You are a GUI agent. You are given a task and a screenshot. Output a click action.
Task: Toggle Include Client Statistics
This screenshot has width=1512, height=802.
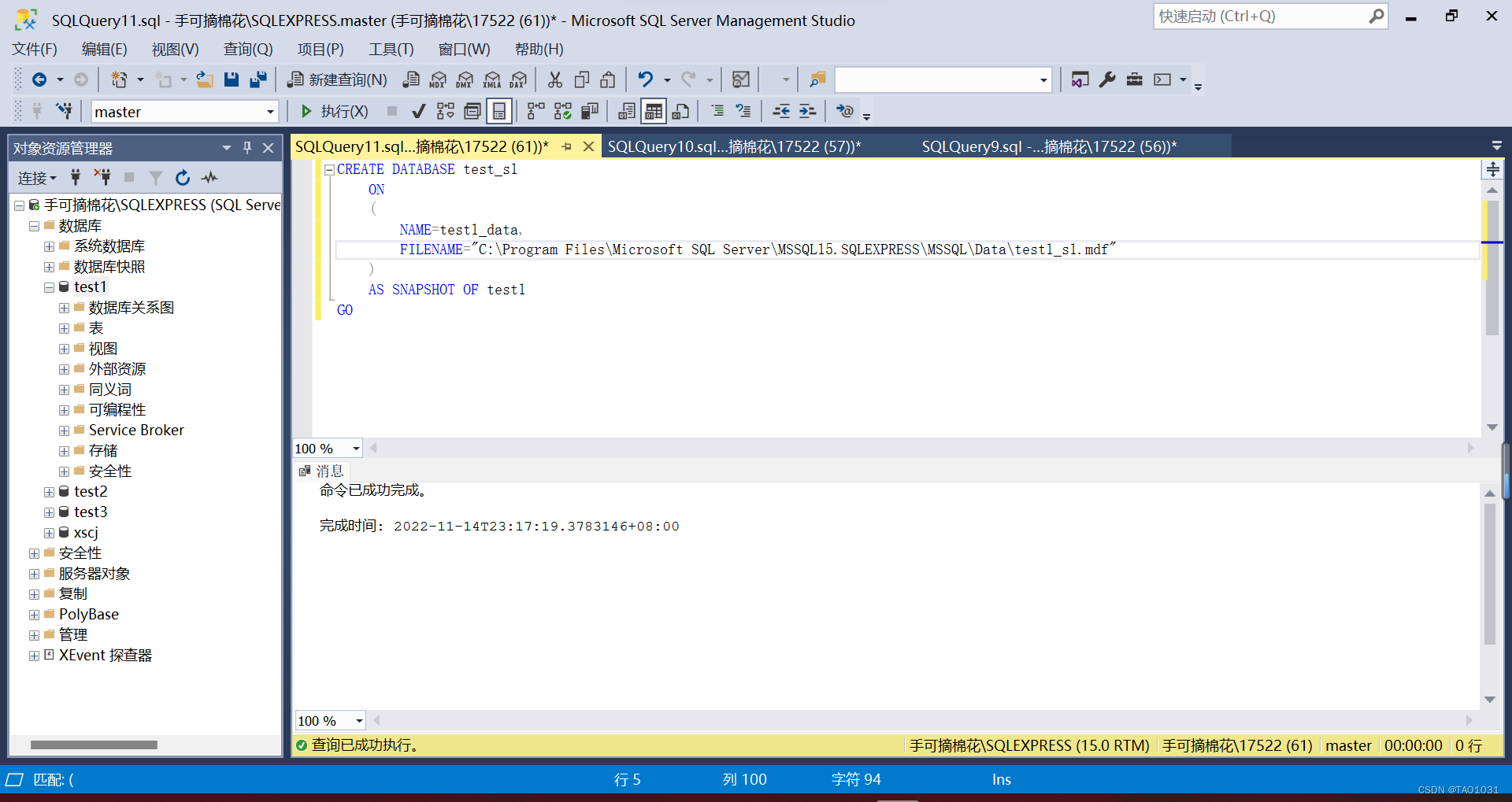589,111
